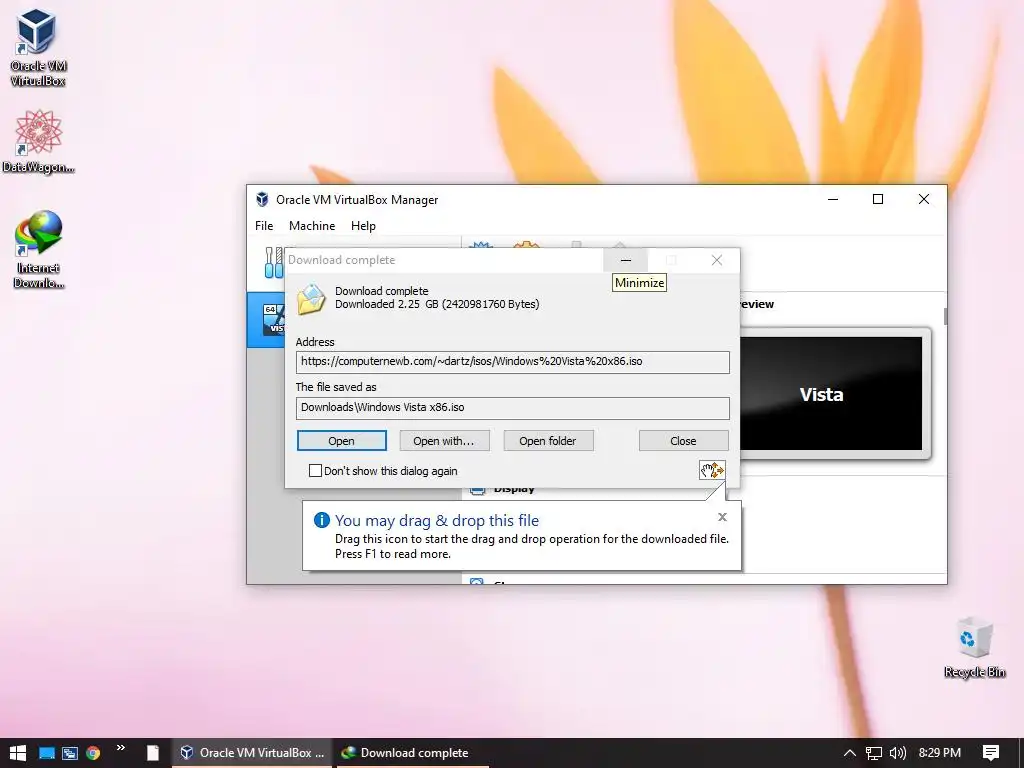
Task: Click the Vista preview thumbnail in VirtualBox
Action: tap(831, 393)
